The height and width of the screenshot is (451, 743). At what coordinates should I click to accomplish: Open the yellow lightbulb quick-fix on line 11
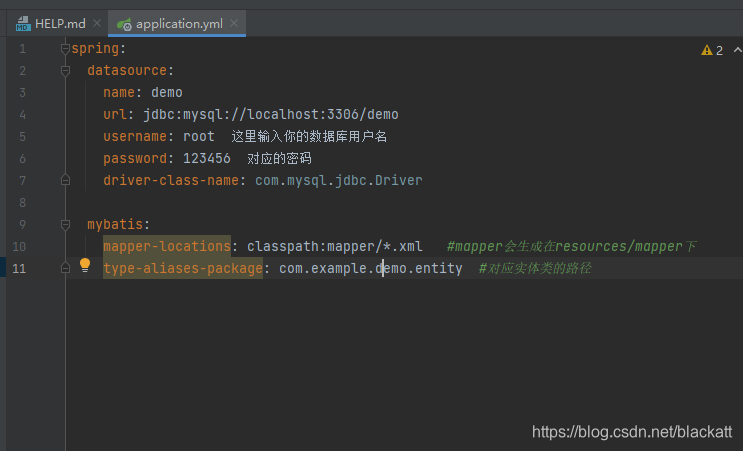click(x=85, y=265)
